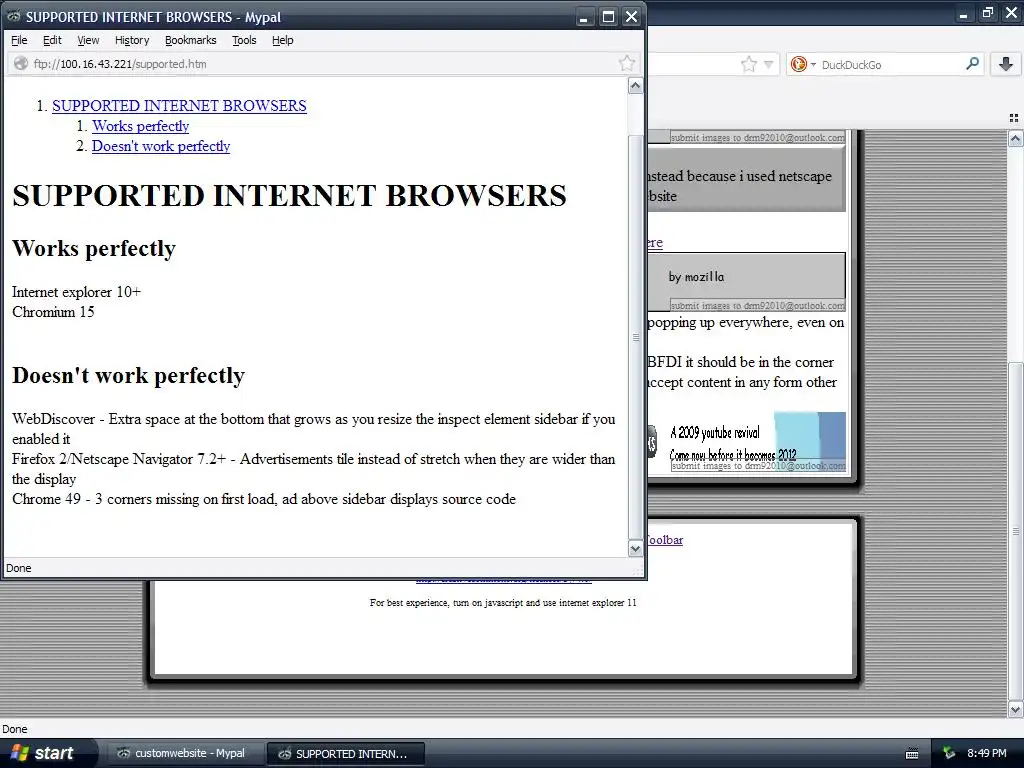
Task: Click the magnifier search icon
Action: tap(972, 64)
